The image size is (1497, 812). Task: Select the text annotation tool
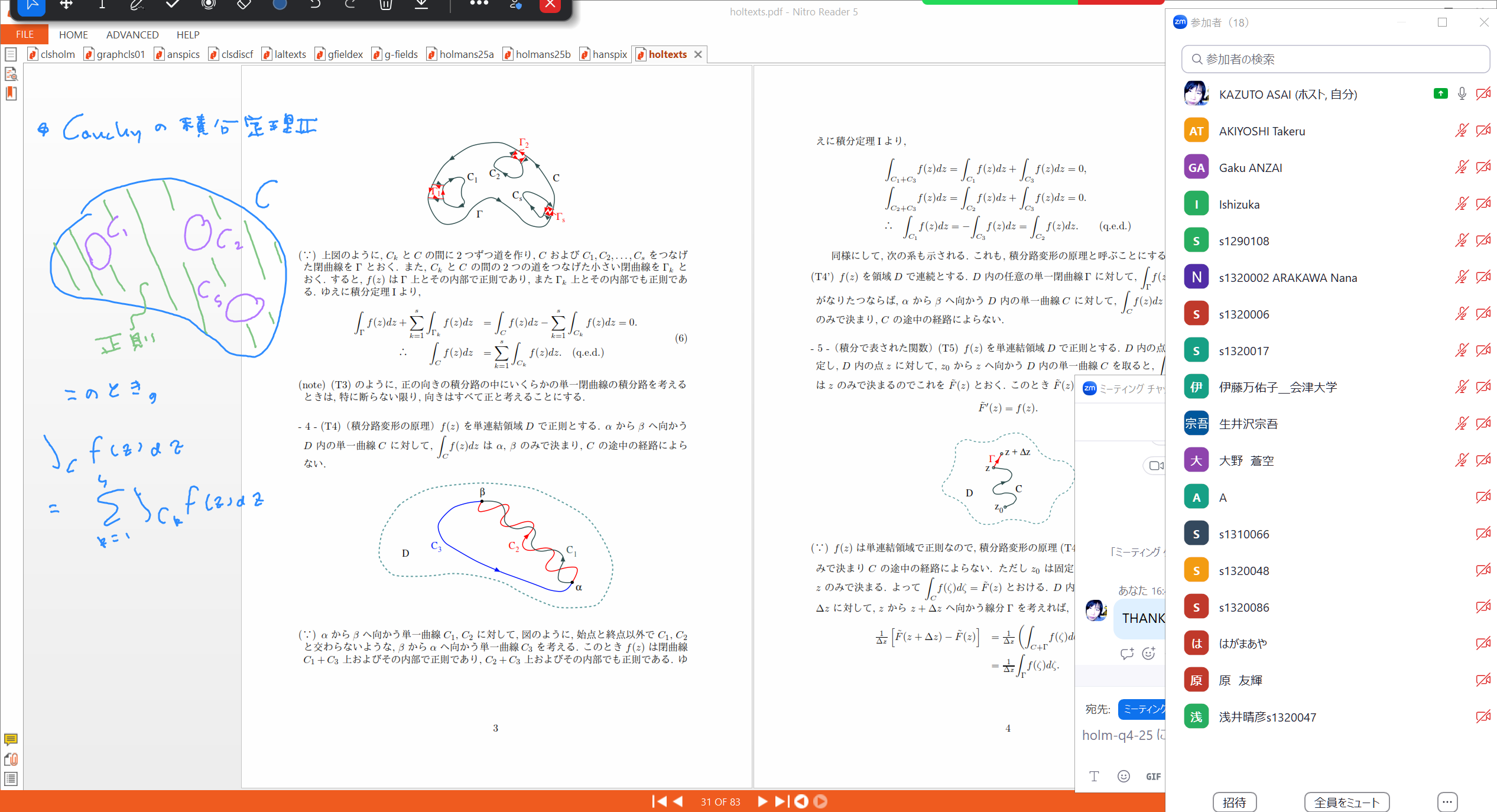click(x=102, y=5)
